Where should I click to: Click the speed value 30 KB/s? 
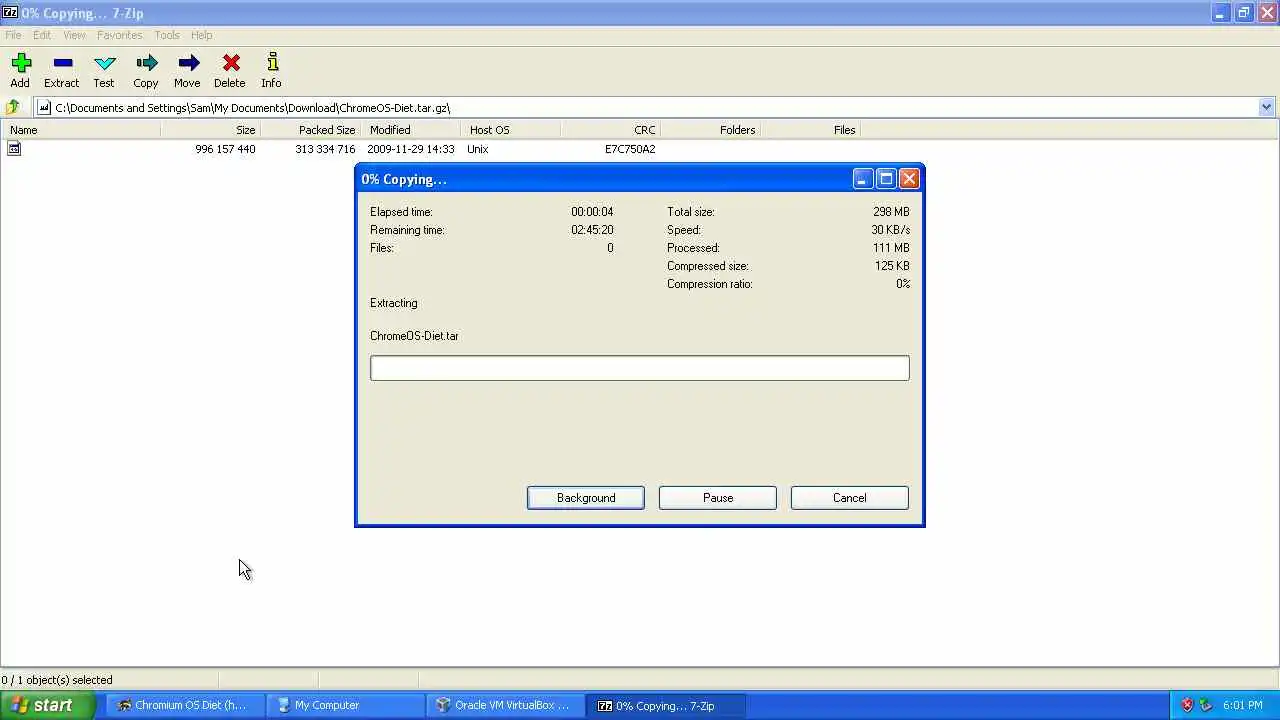(890, 230)
